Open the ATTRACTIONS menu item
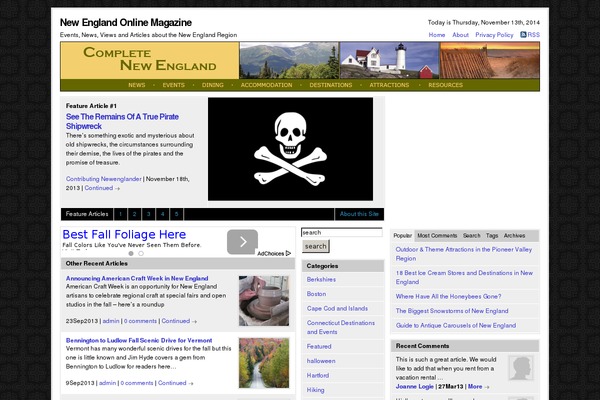Viewport: 600px width, 400px height. [x=389, y=85]
